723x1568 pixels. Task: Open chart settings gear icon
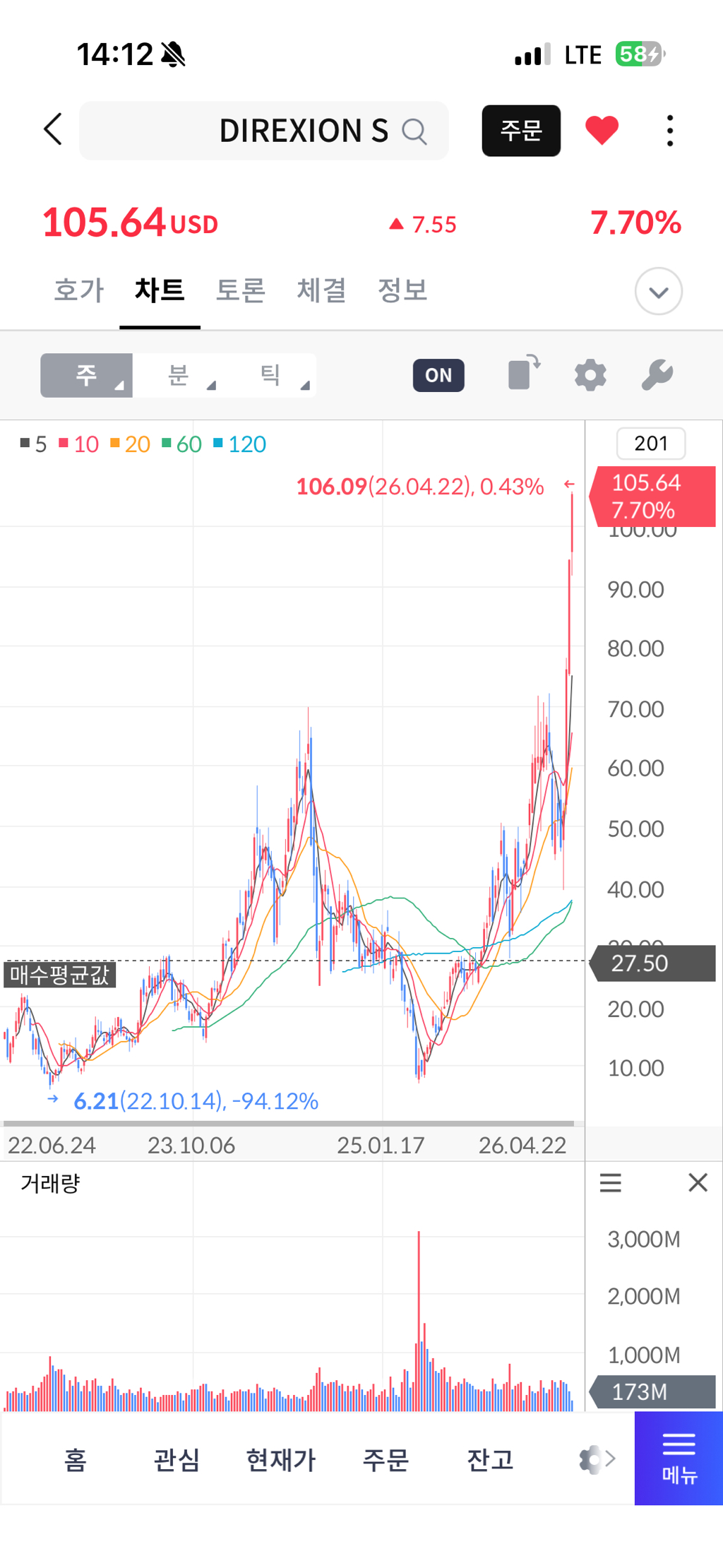click(590, 375)
